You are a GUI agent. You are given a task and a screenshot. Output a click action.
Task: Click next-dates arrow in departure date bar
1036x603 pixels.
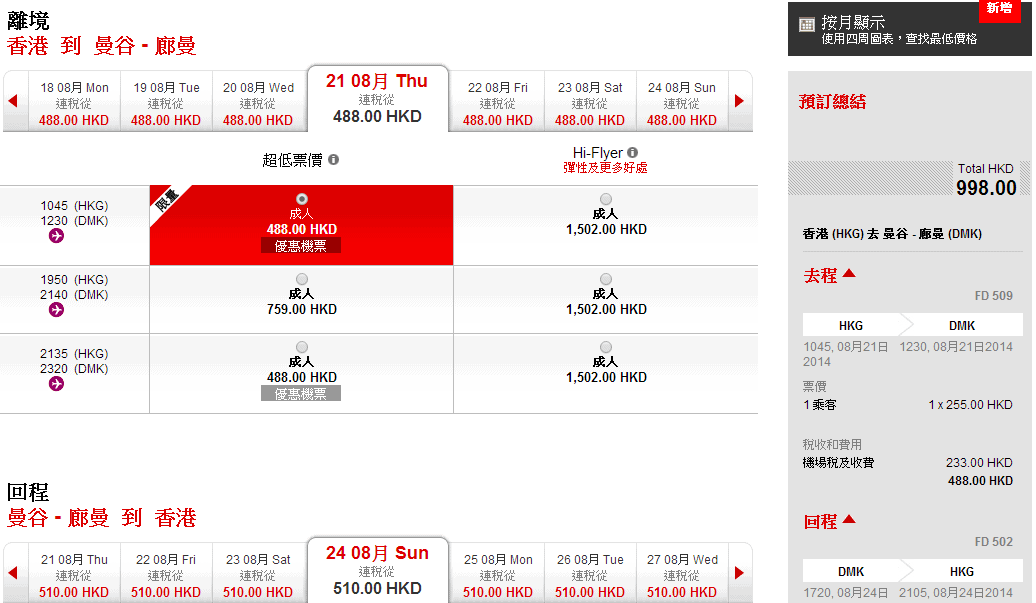pos(739,101)
